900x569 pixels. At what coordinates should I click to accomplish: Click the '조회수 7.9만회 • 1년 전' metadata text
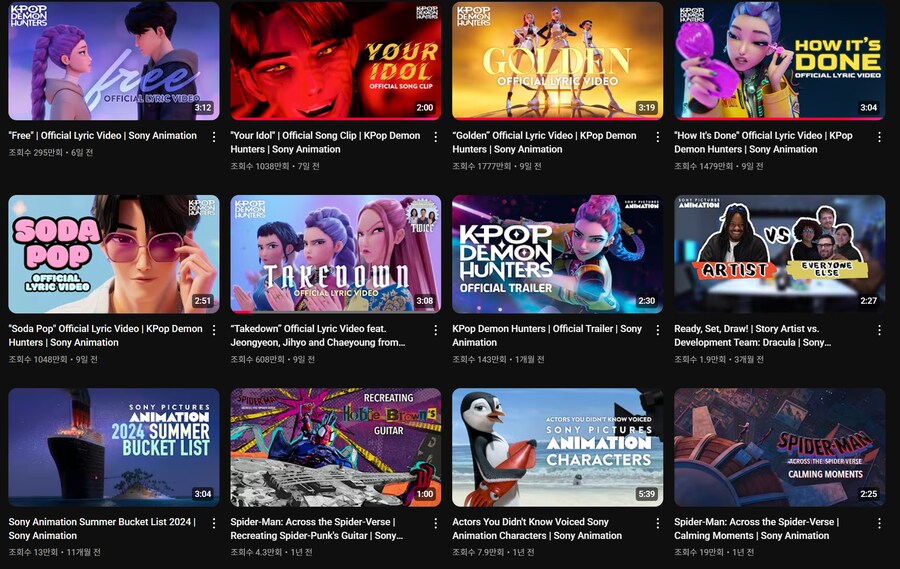(x=493, y=552)
